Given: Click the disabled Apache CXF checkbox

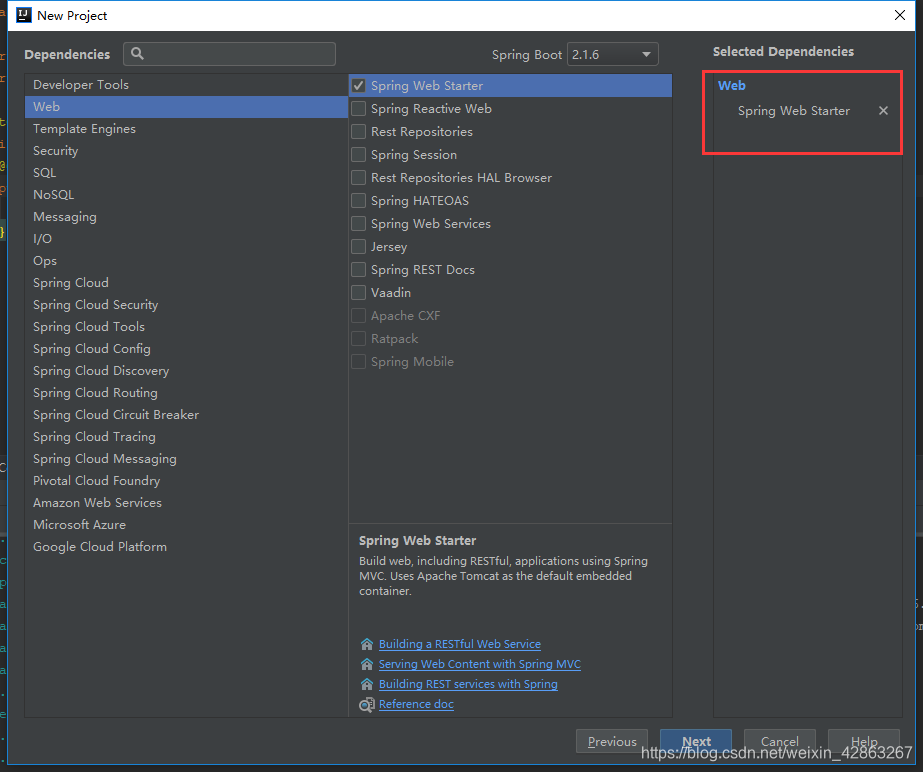Looking at the screenshot, I should pyautogui.click(x=358, y=316).
